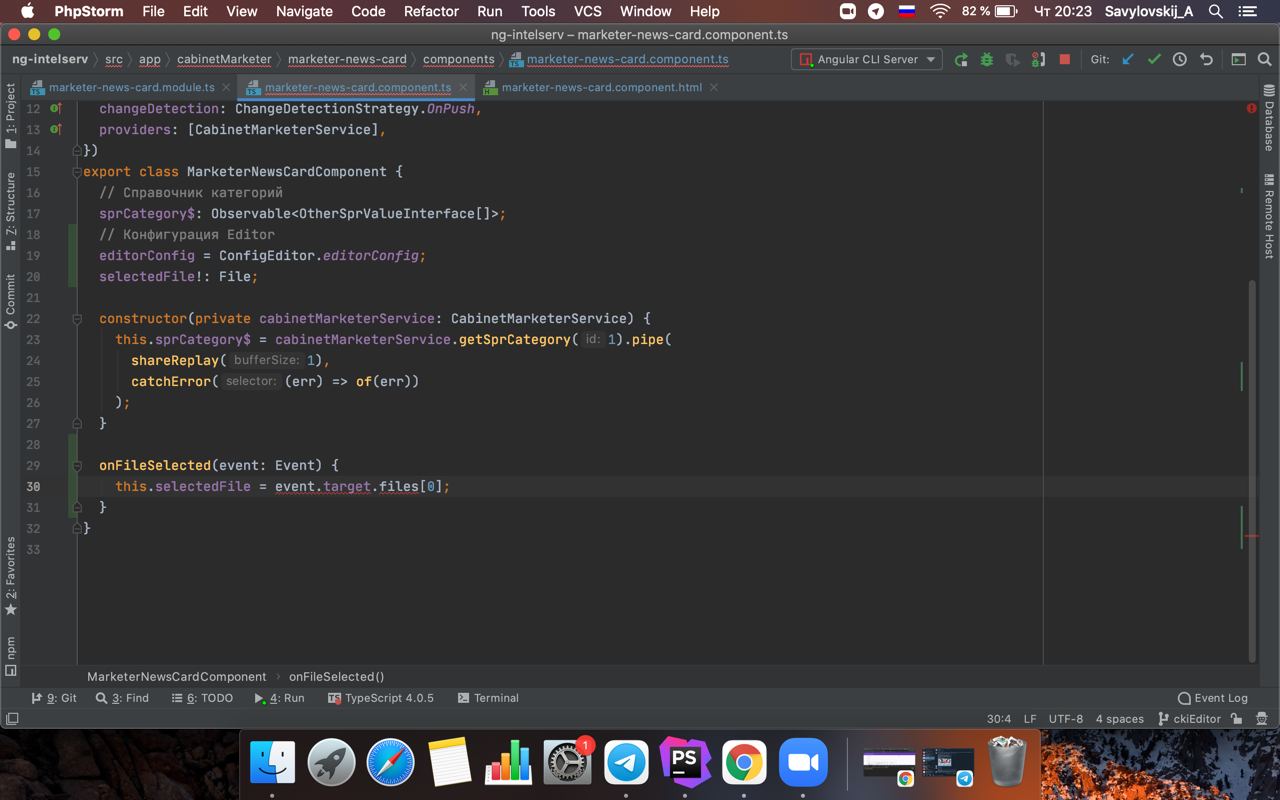Open the Commit tool window

point(11,301)
